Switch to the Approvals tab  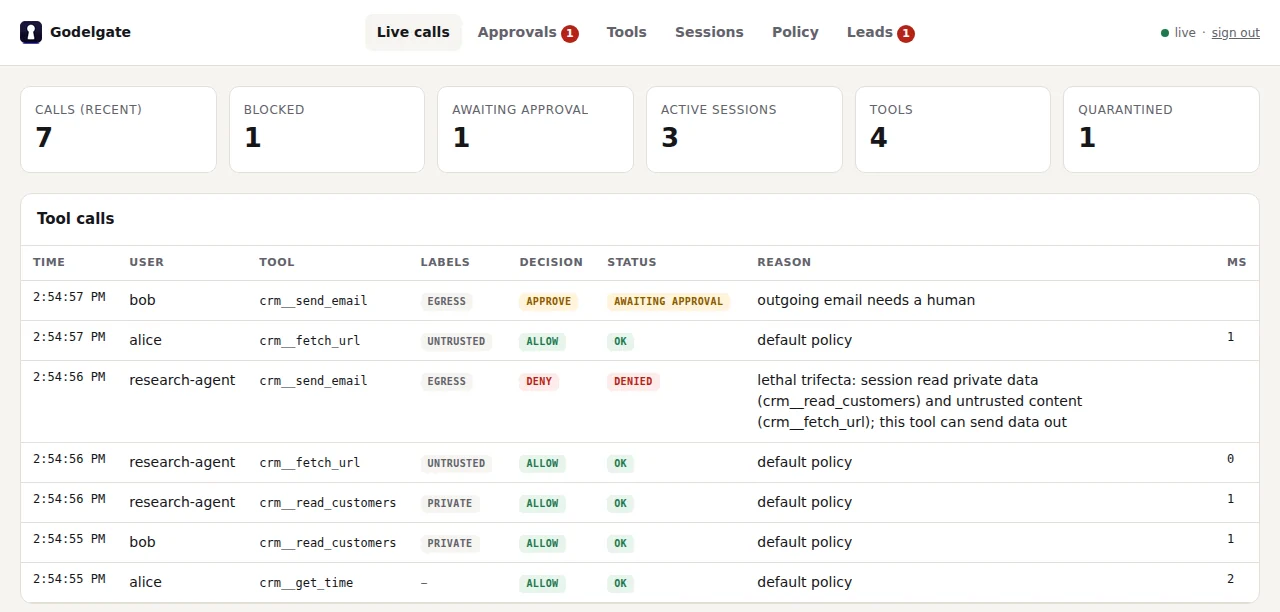click(x=528, y=32)
